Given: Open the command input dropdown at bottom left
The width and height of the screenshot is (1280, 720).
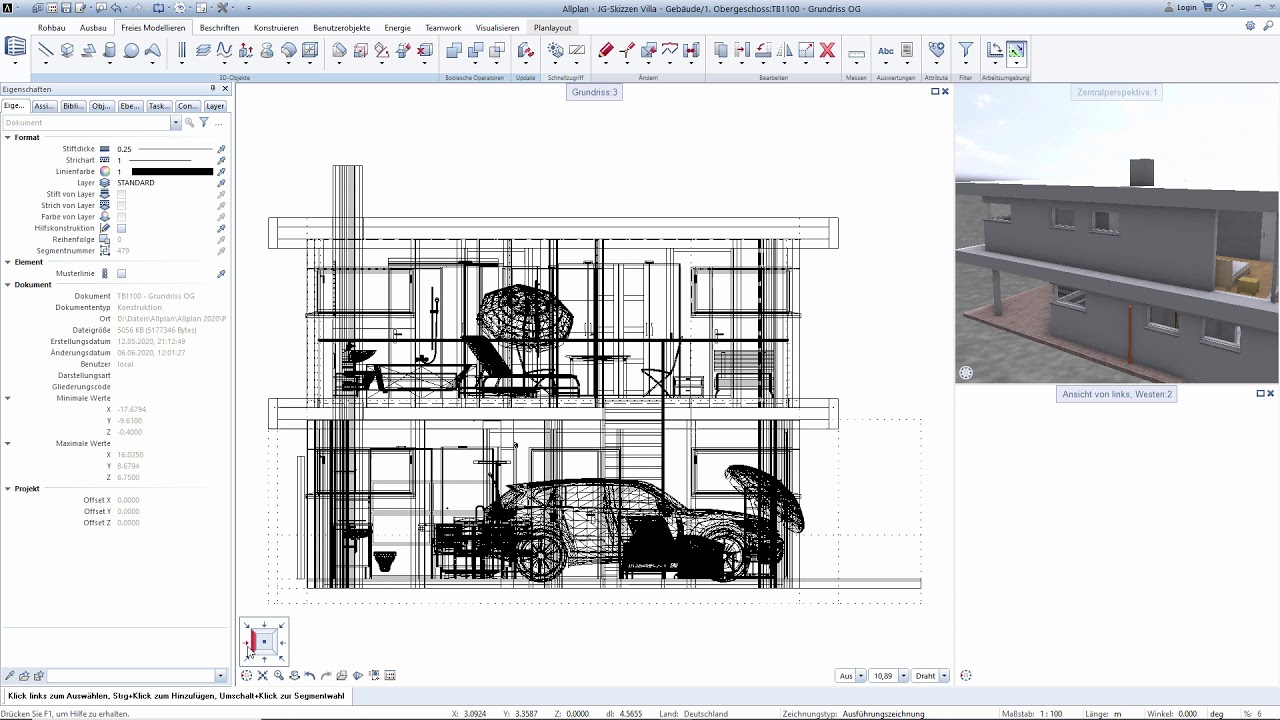Looking at the screenshot, I should [x=221, y=676].
